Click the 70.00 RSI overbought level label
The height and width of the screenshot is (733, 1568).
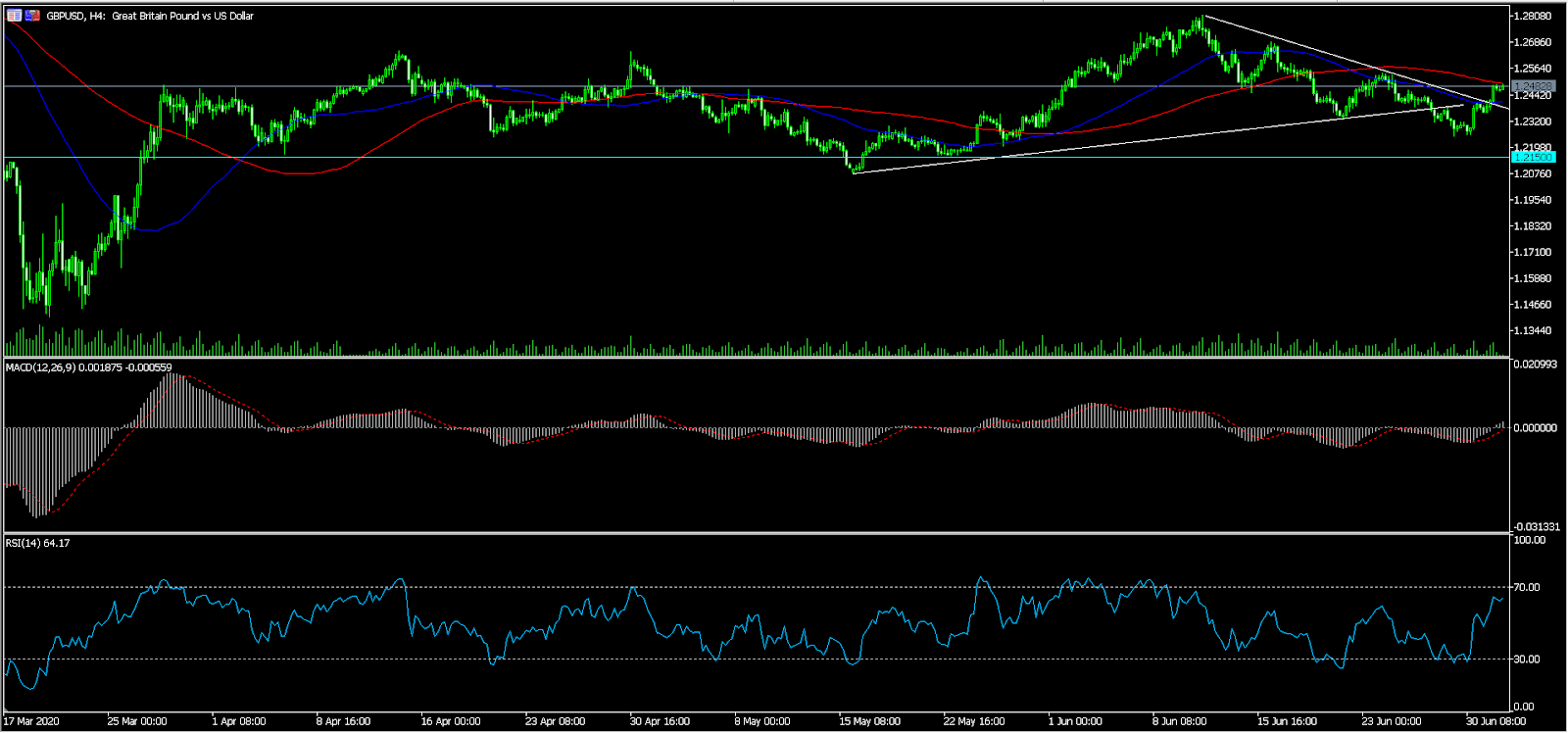tap(1526, 588)
